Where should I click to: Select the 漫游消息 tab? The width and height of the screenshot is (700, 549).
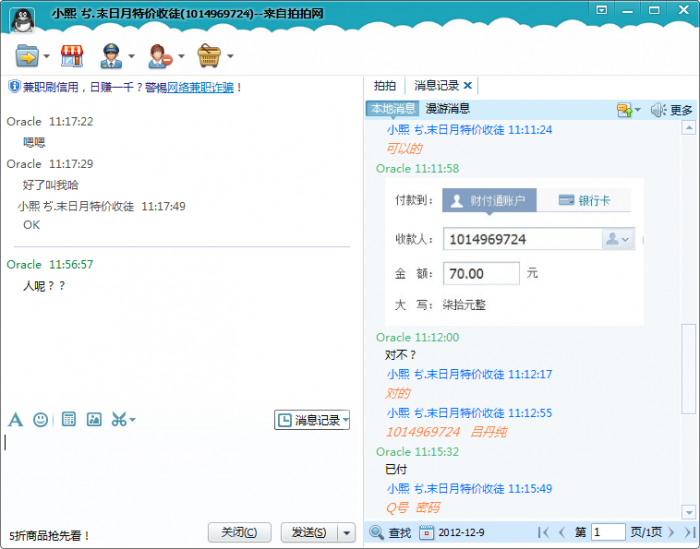447,108
